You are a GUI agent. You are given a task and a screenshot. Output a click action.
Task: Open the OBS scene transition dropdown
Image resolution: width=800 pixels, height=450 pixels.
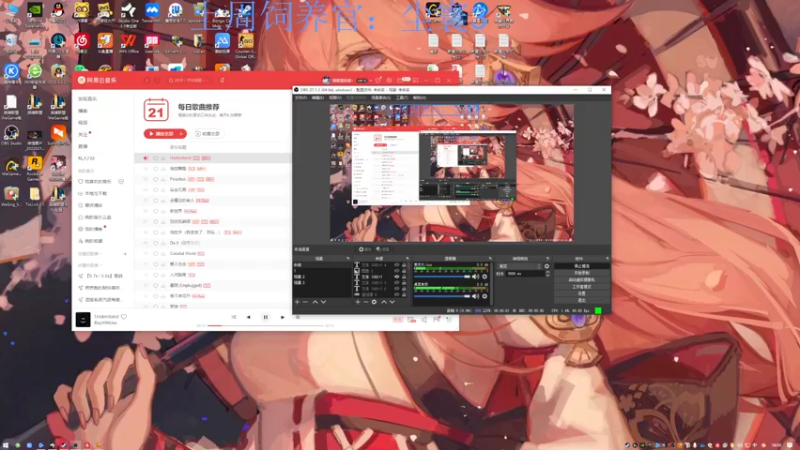click(x=520, y=266)
